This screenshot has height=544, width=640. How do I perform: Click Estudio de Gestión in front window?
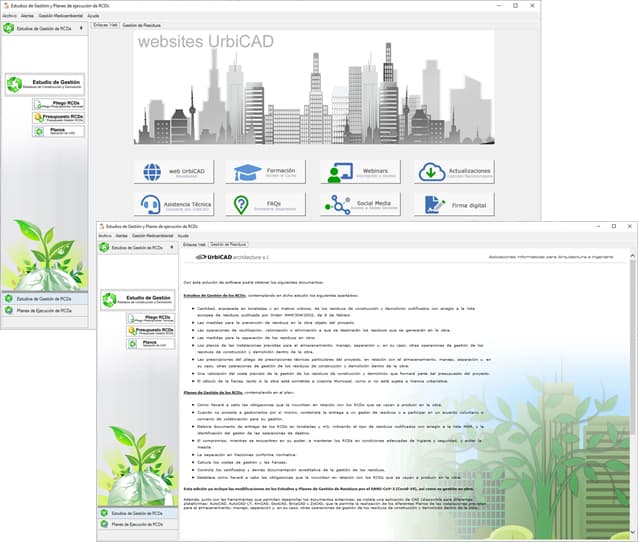coord(138,300)
